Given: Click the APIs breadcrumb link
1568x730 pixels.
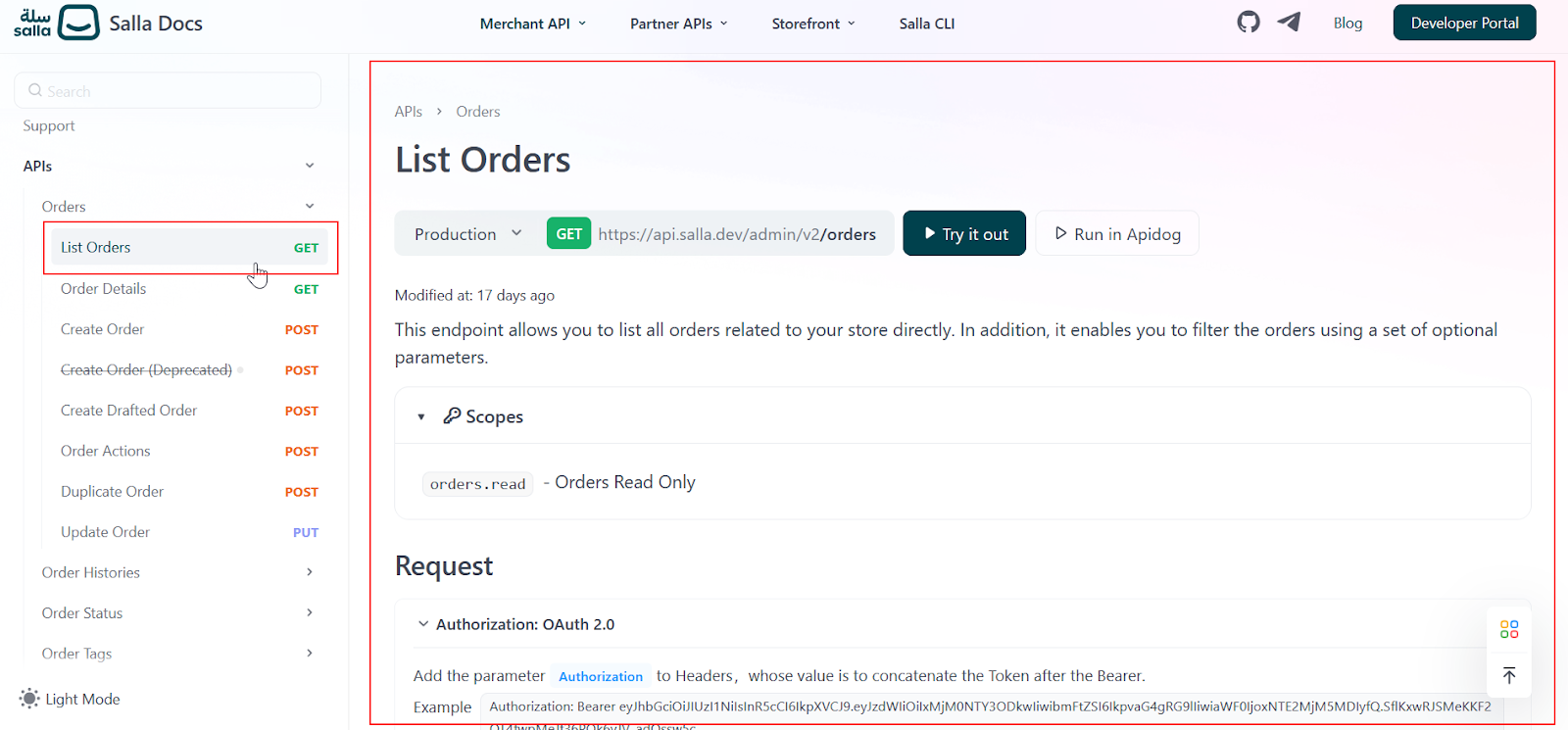Looking at the screenshot, I should [409, 112].
